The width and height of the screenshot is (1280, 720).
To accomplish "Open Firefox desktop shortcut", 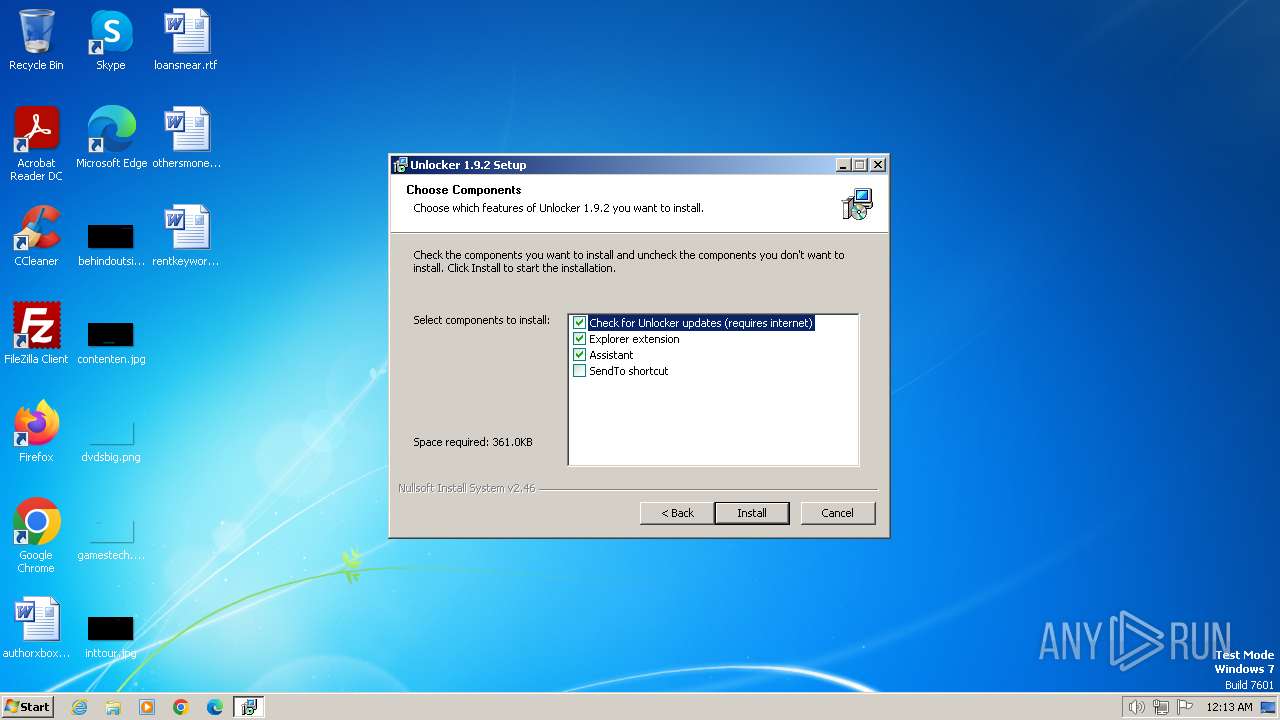I will (36, 431).
